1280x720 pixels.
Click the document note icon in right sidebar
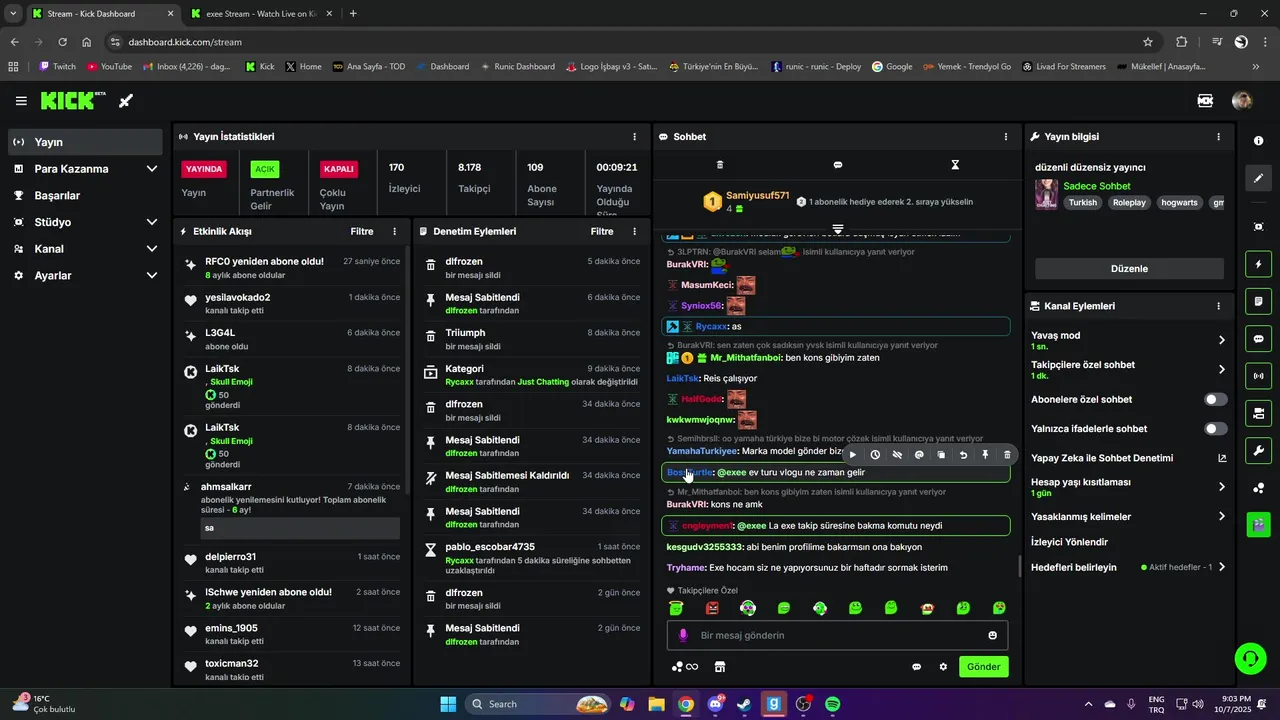click(1258, 301)
